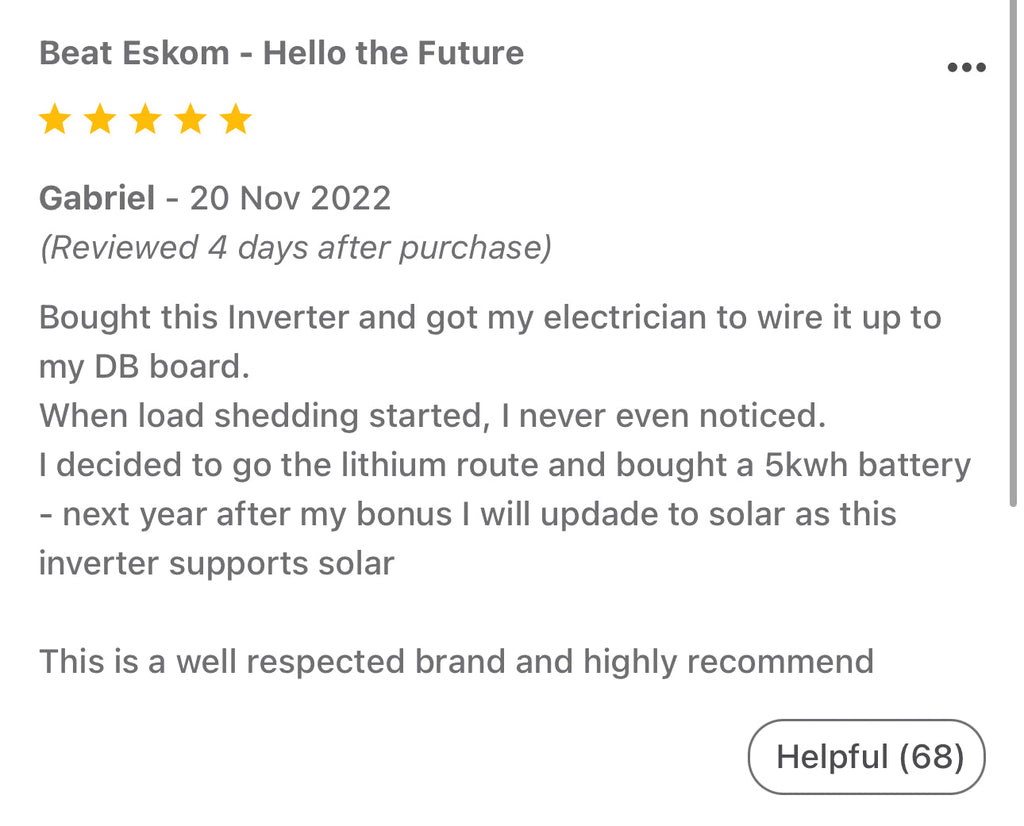Screen dimensions: 1024x826
Task: Click the second yellow rating star
Action: tap(100, 120)
